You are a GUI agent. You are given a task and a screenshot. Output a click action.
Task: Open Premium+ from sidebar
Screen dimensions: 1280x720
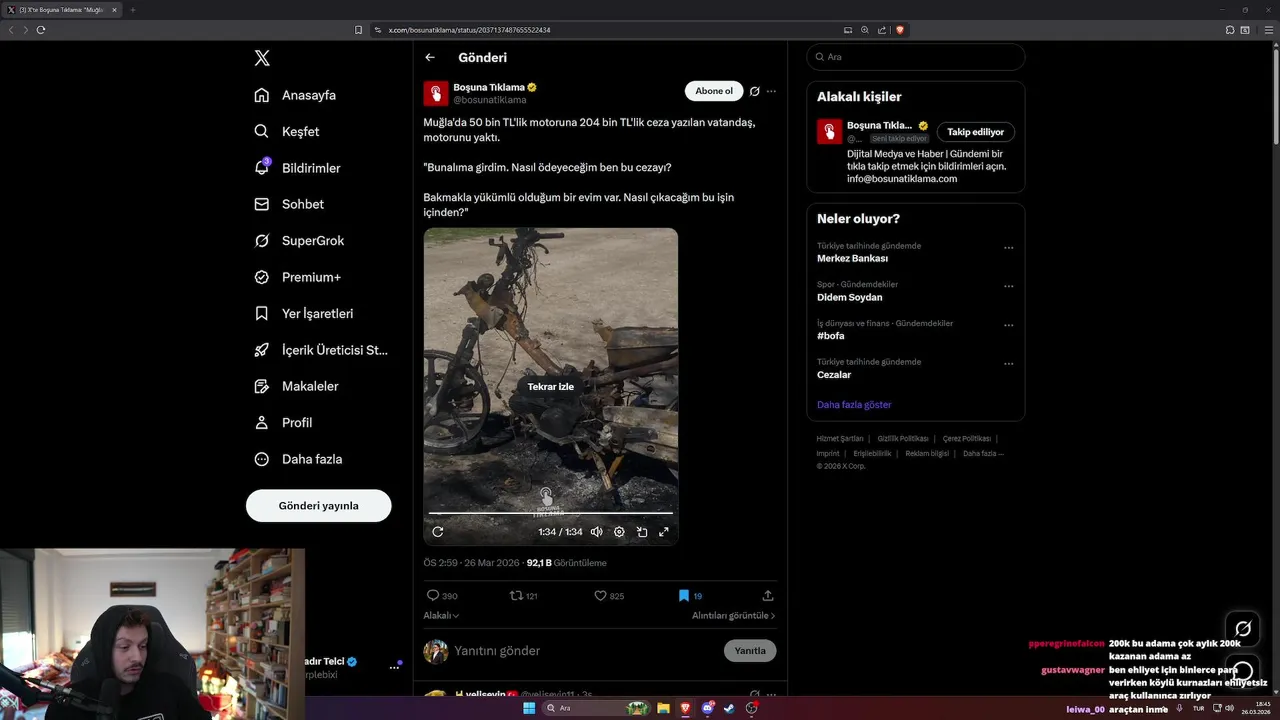pyautogui.click(x=297, y=277)
